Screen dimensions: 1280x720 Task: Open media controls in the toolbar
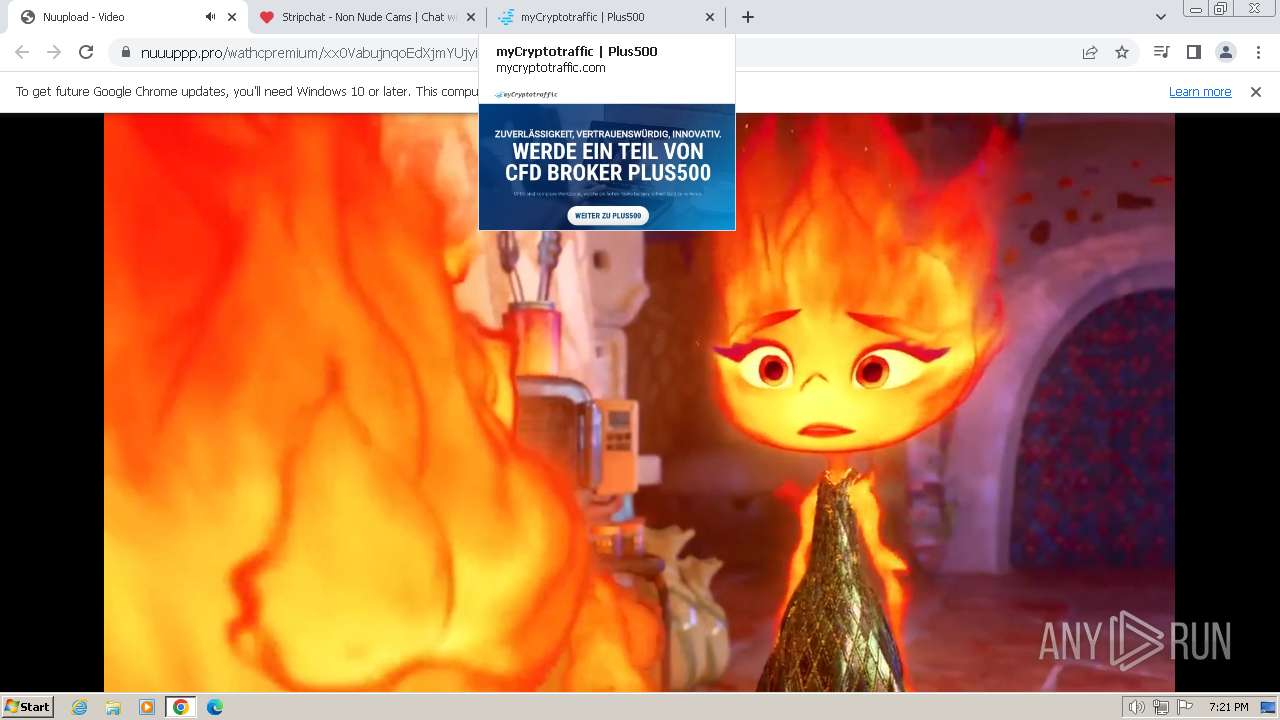click(x=1161, y=52)
